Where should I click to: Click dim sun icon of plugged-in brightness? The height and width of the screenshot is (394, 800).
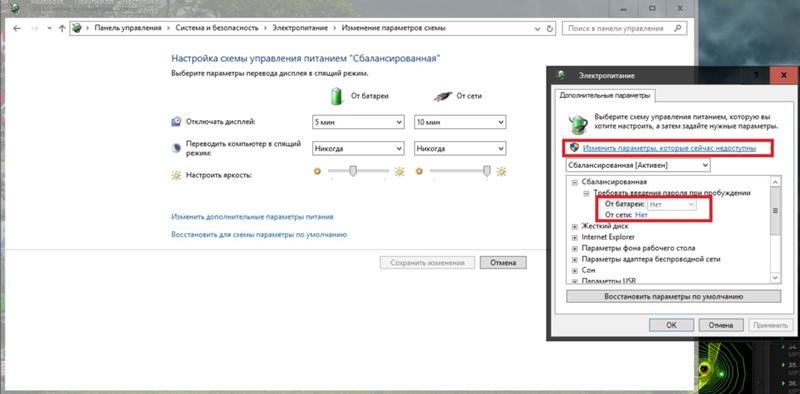point(419,171)
